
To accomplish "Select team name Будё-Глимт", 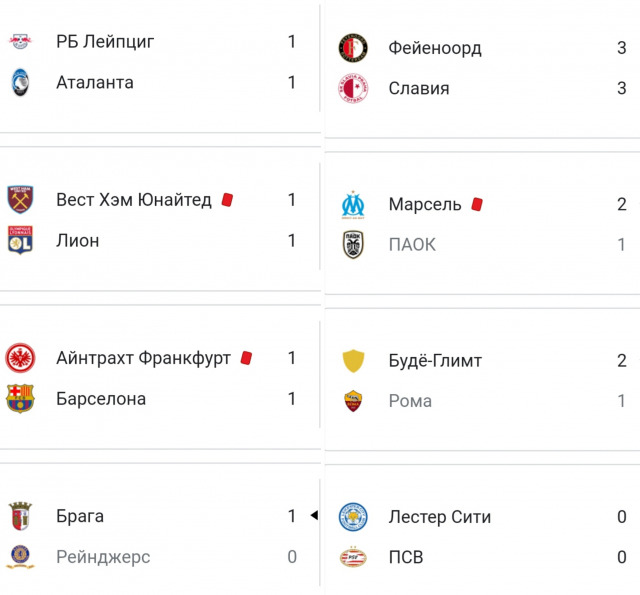I will (x=435, y=361).
